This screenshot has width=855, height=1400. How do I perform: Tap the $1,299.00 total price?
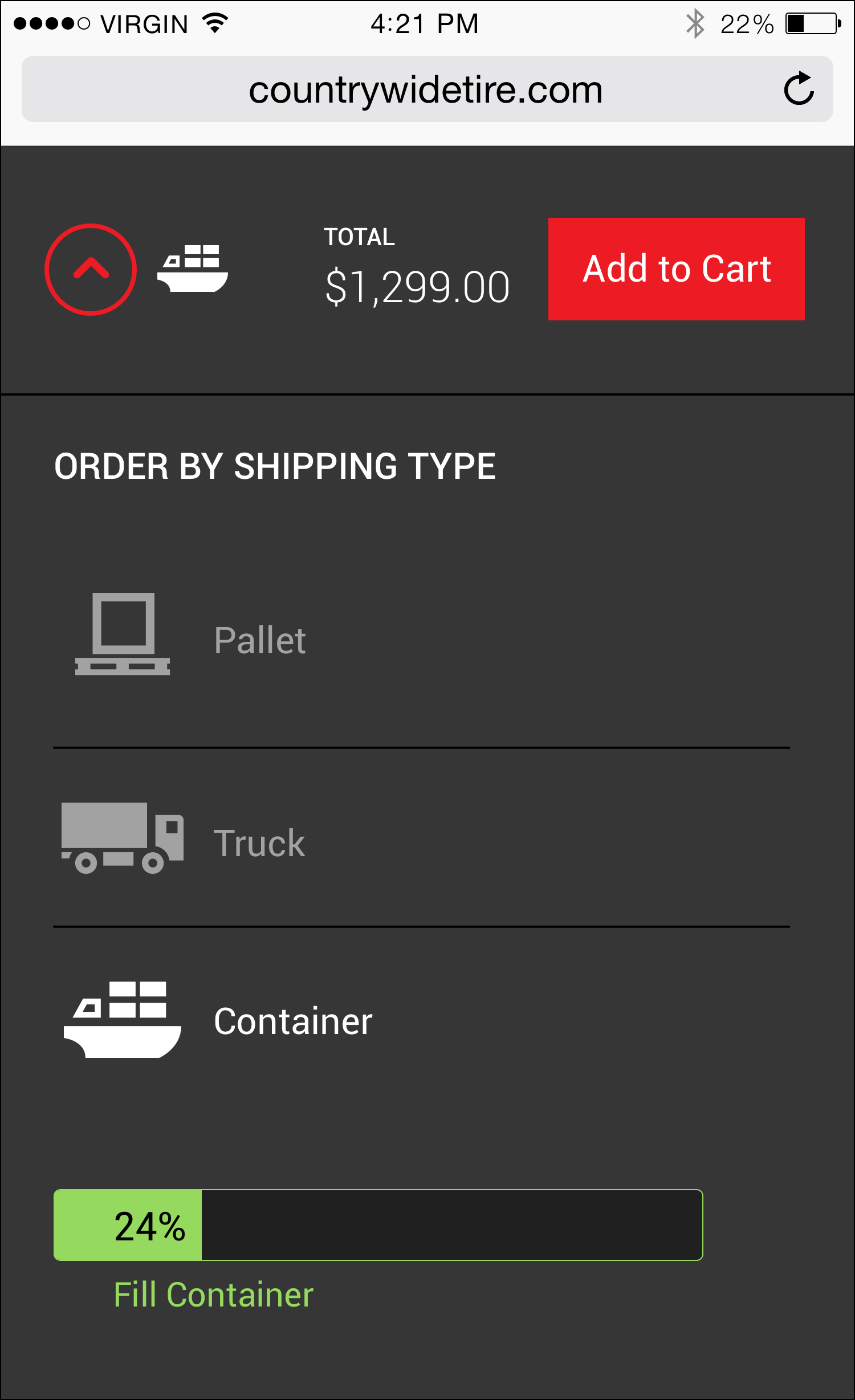[417, 287]
